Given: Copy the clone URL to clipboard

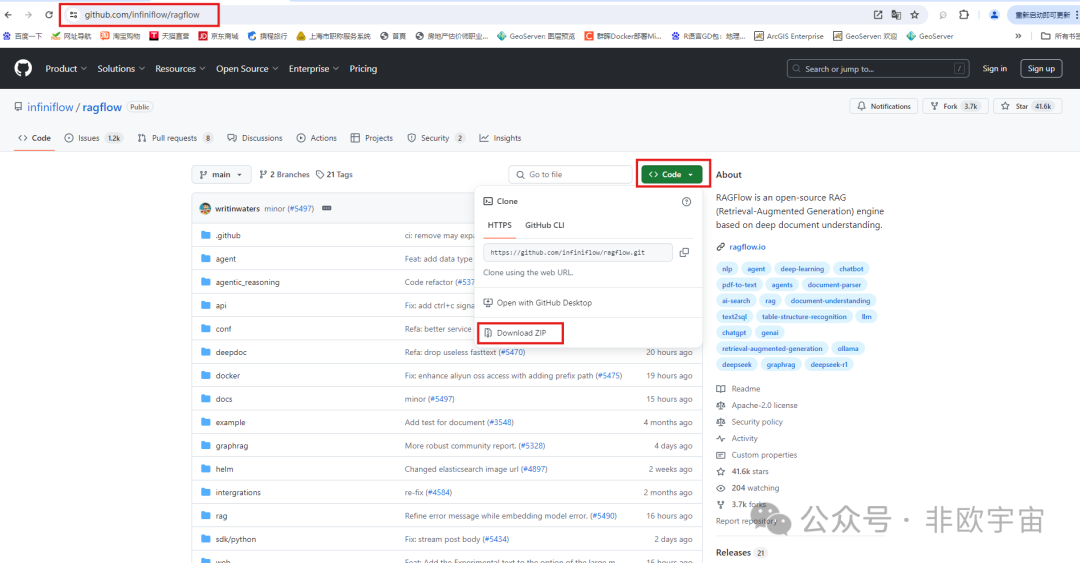Looking at the screenshot, I should pos(684,252).
